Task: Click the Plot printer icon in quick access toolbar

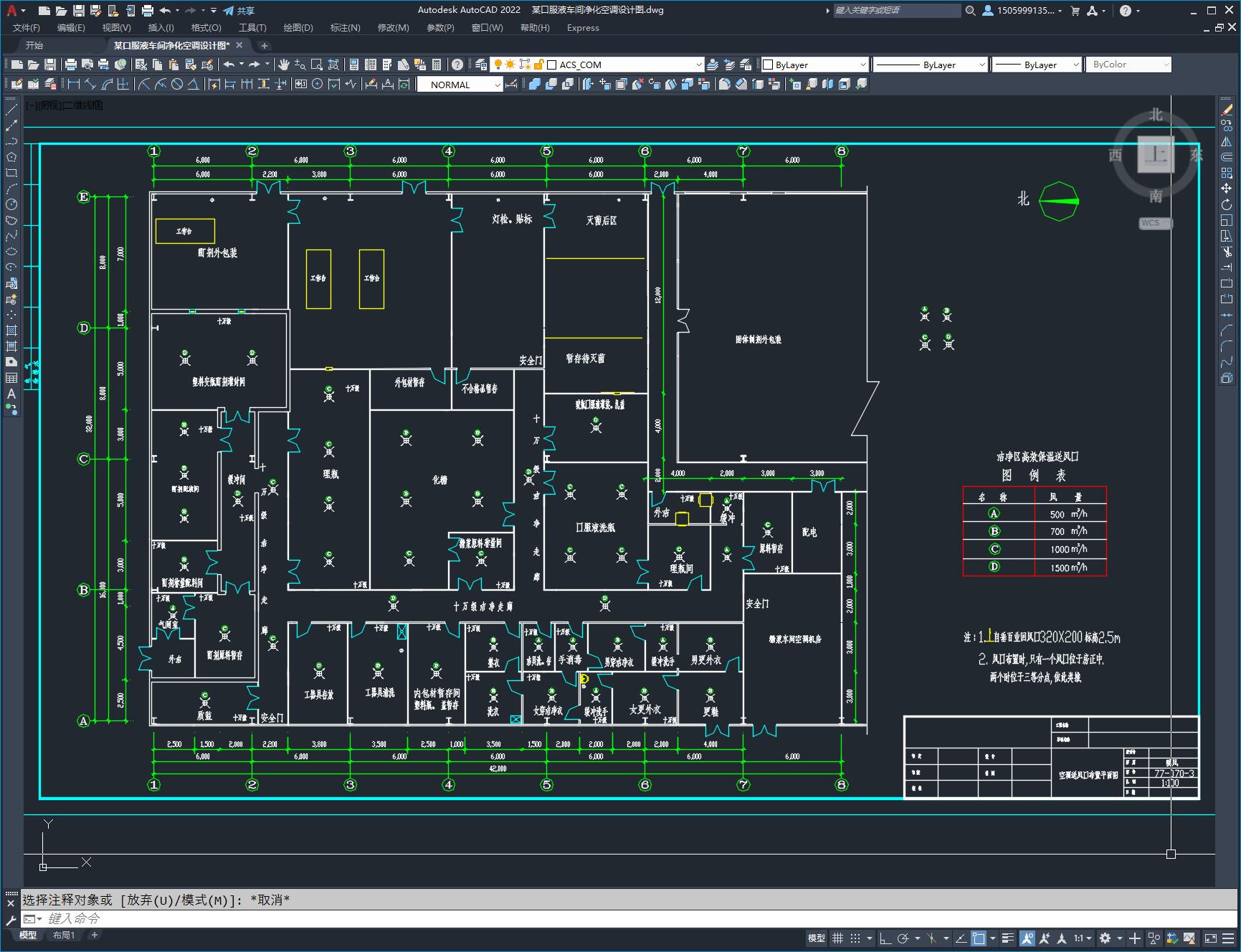Action: click(148, 10)
